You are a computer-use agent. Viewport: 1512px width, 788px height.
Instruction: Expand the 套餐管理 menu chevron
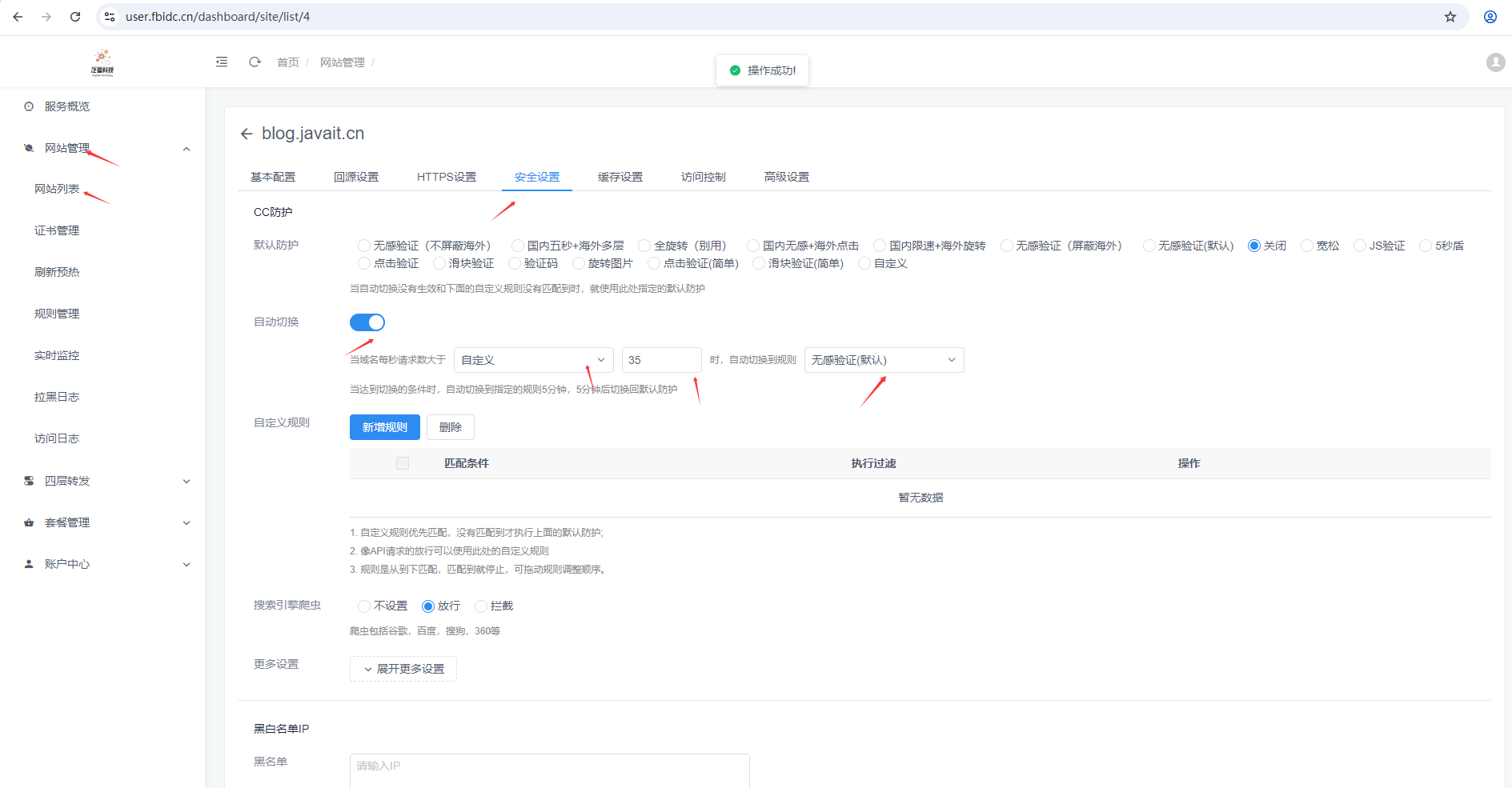tap(186, 523)
